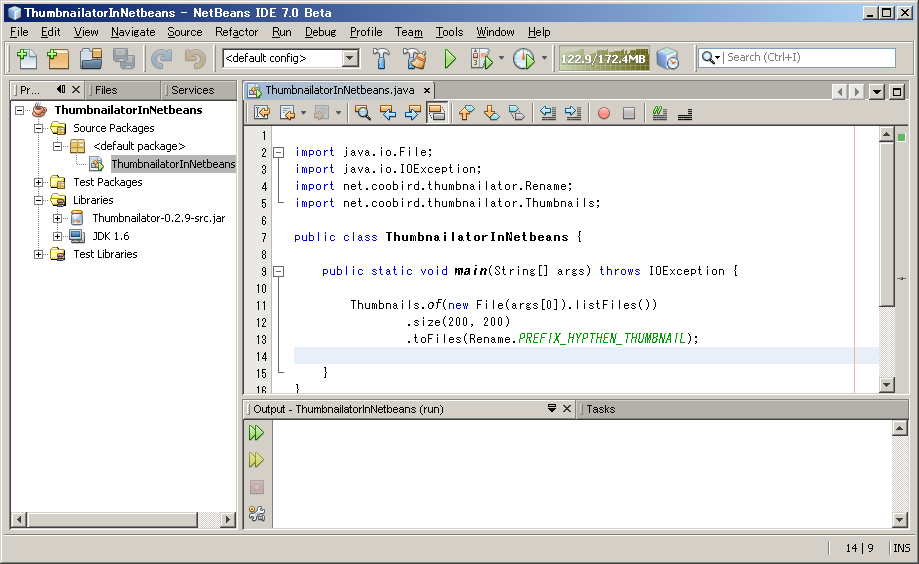Open the default config dropdown

click(x=350, y=58)
